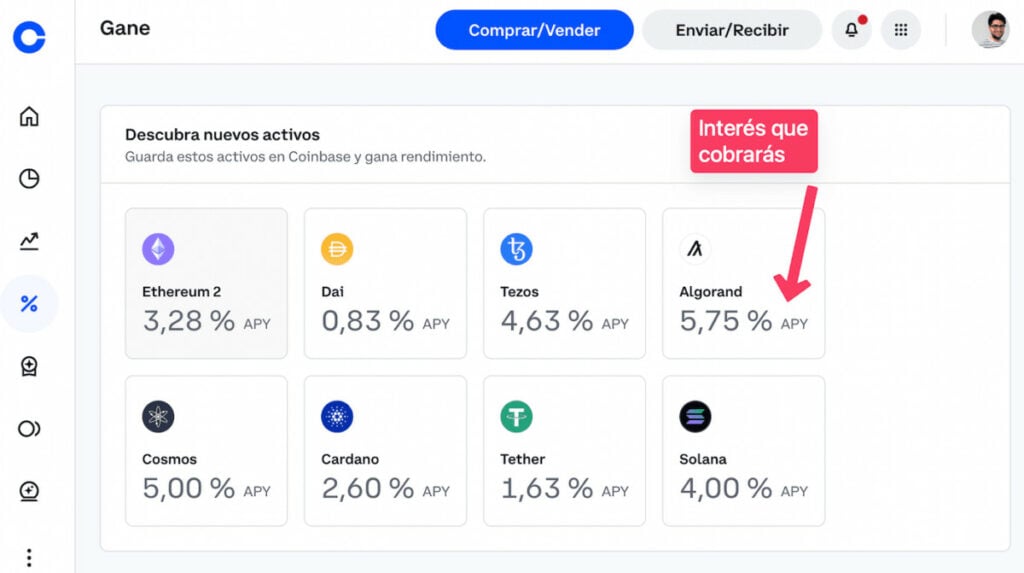Open user profile avatar
The width and height of the screenshot is (1024, 573).
(x=990, y=29)
